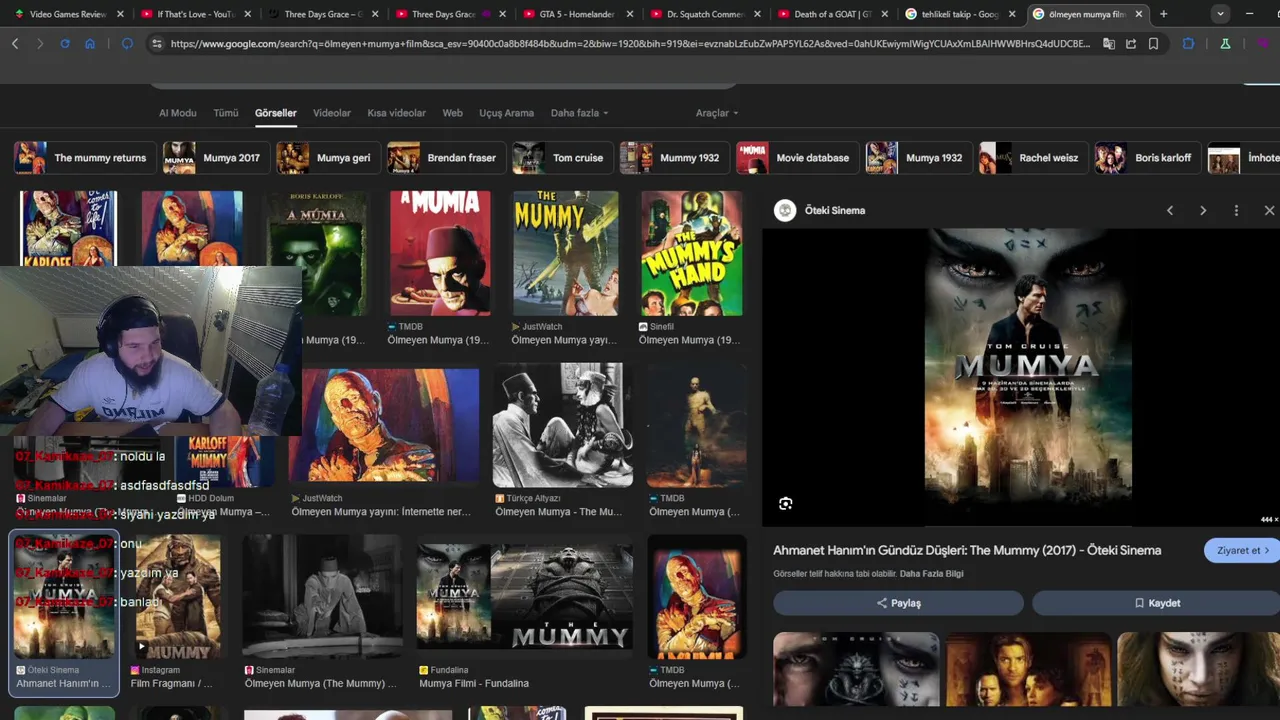This screenshot has height=720, width=1280.
Task: Select the Tümü search tab
Action: 226,113
